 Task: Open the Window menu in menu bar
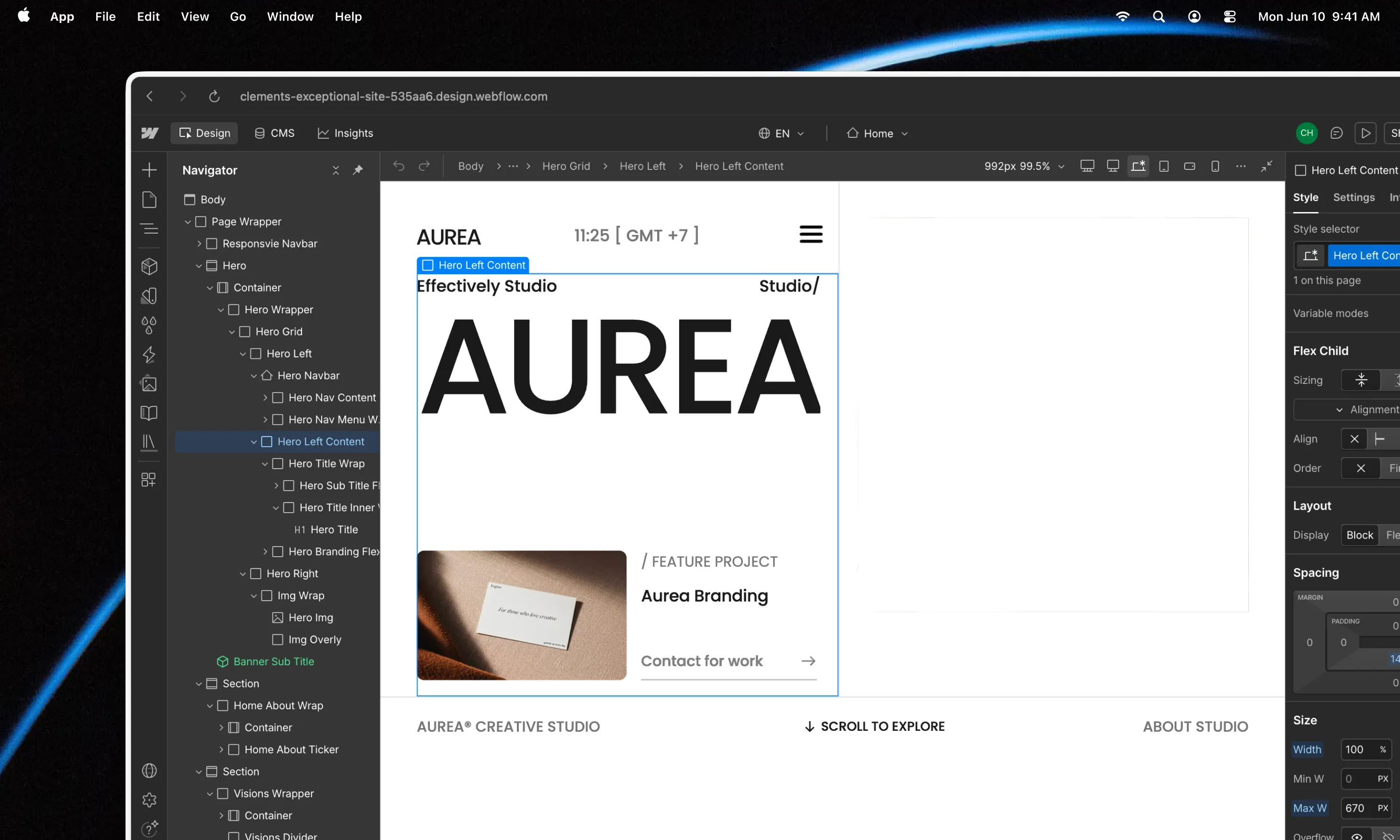point(291,16)
